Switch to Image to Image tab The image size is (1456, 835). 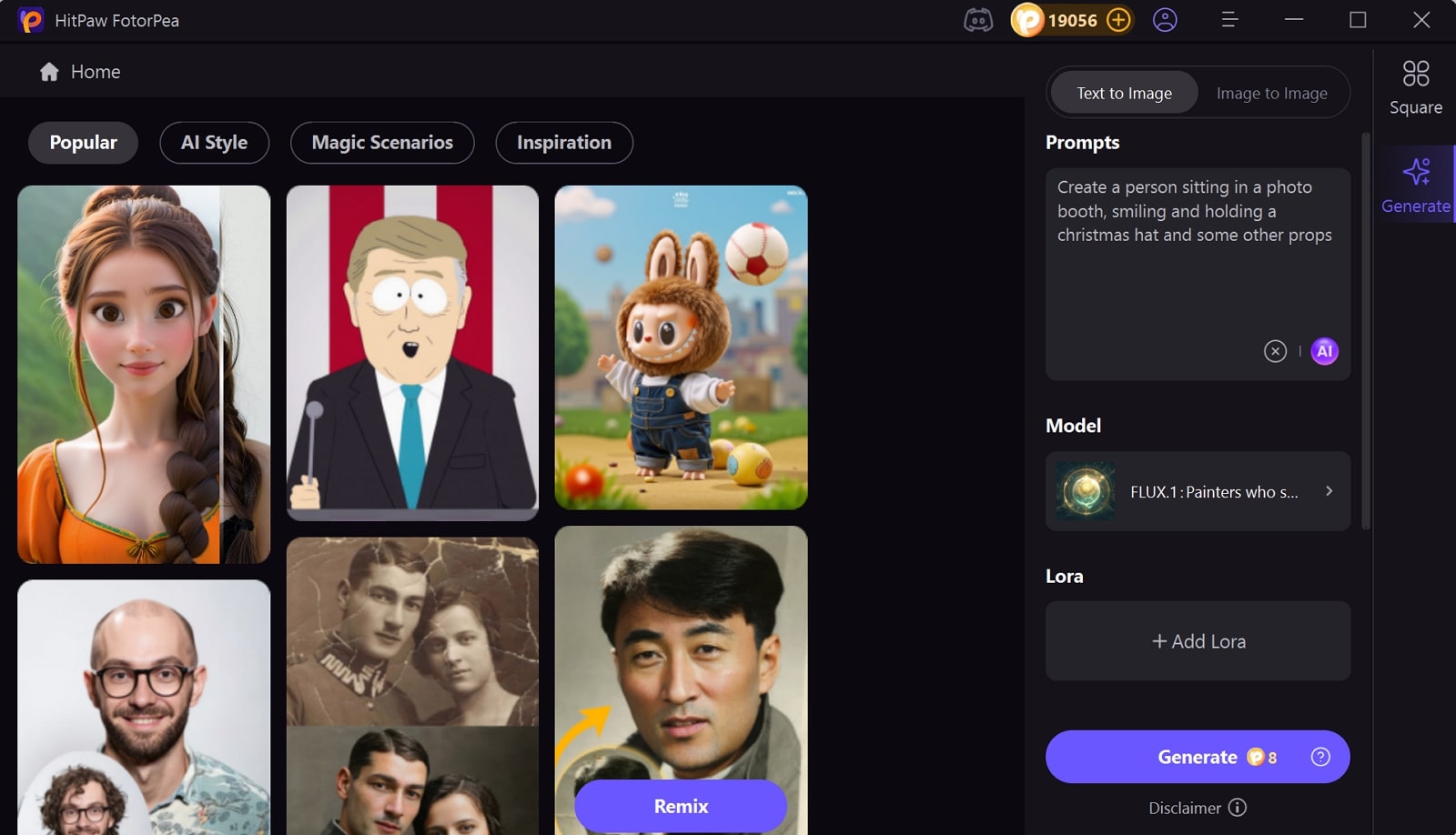coord(1271,93)
